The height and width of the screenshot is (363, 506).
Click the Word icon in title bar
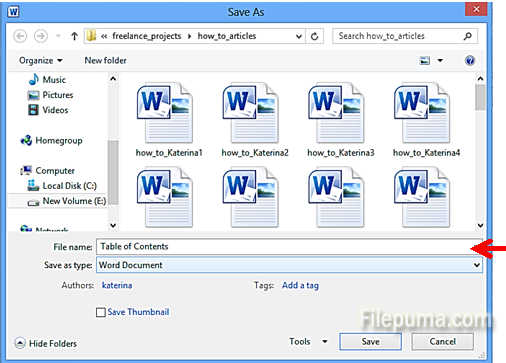point(13,12)
